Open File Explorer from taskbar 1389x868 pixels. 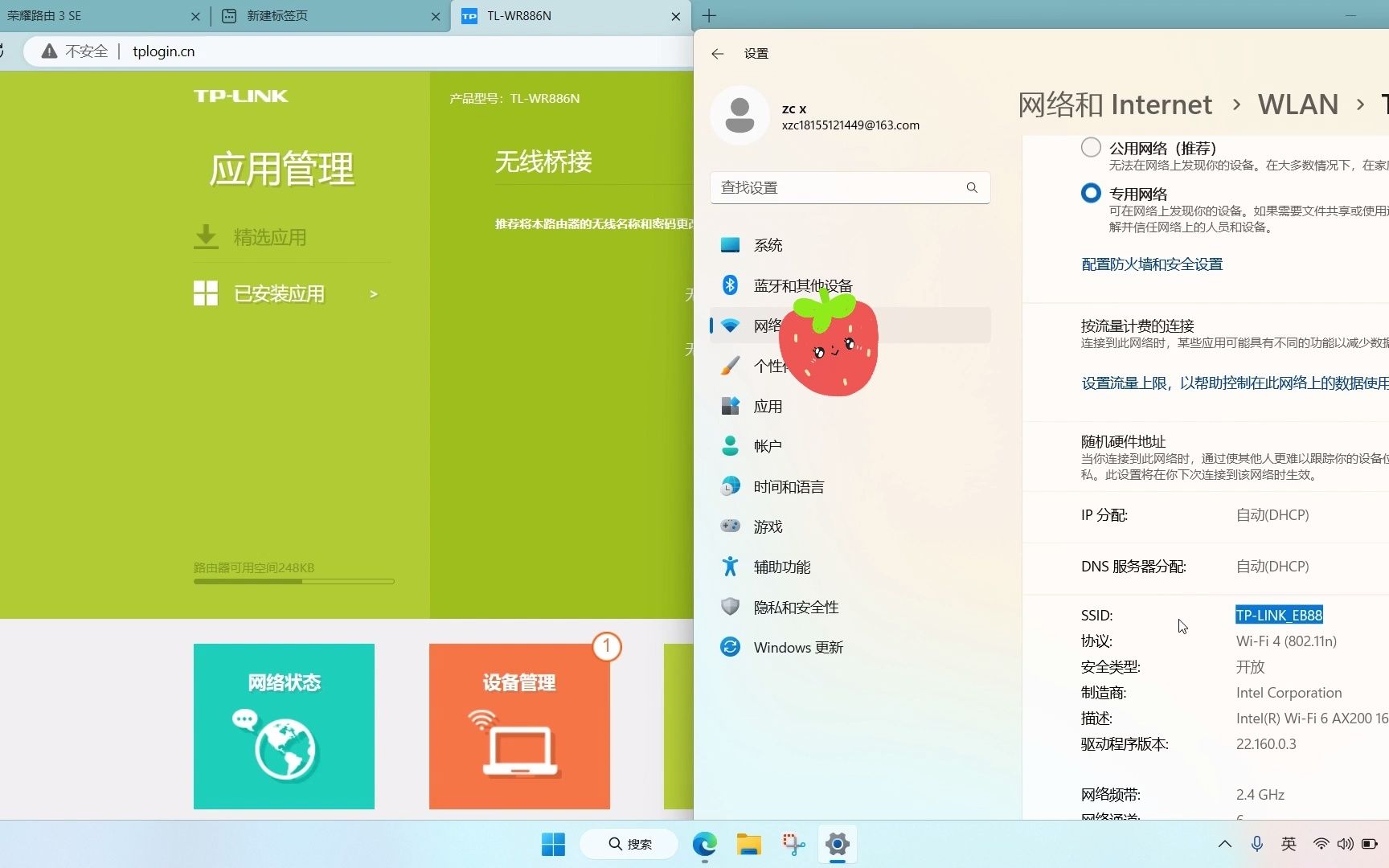click(748, 844)
